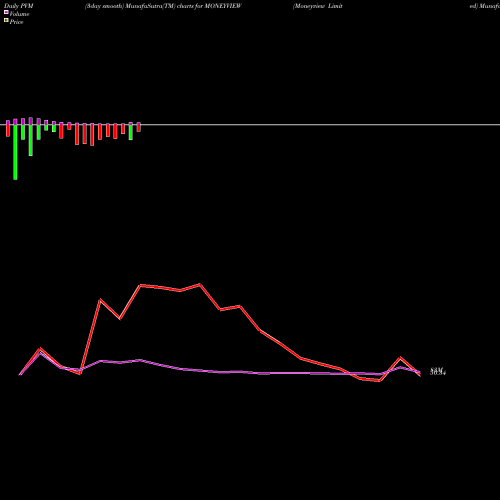Click the peak of the red price line
Image resolution: width=500 pixels, height=500 pixels.
click(x=200, y=284)
